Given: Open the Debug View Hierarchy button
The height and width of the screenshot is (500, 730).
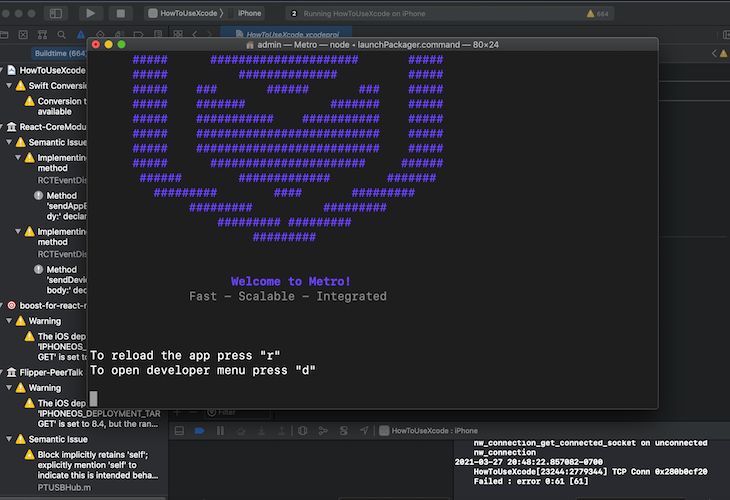Looking at the screenshot, I should coord(303,431).
